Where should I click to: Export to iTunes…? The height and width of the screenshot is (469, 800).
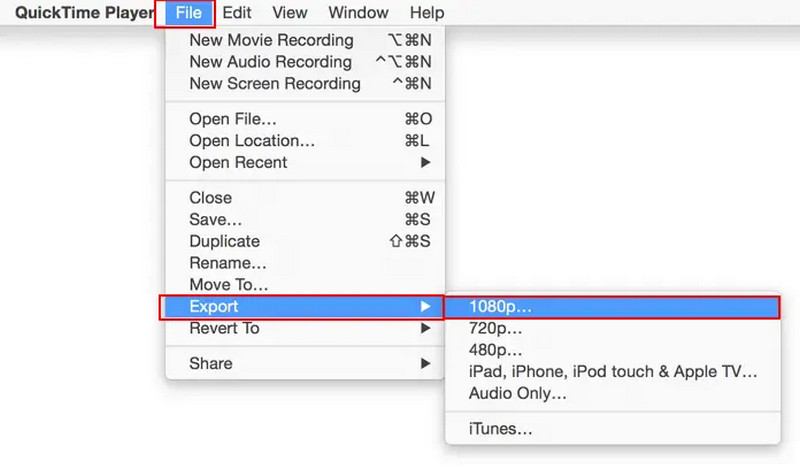[500, 429]
